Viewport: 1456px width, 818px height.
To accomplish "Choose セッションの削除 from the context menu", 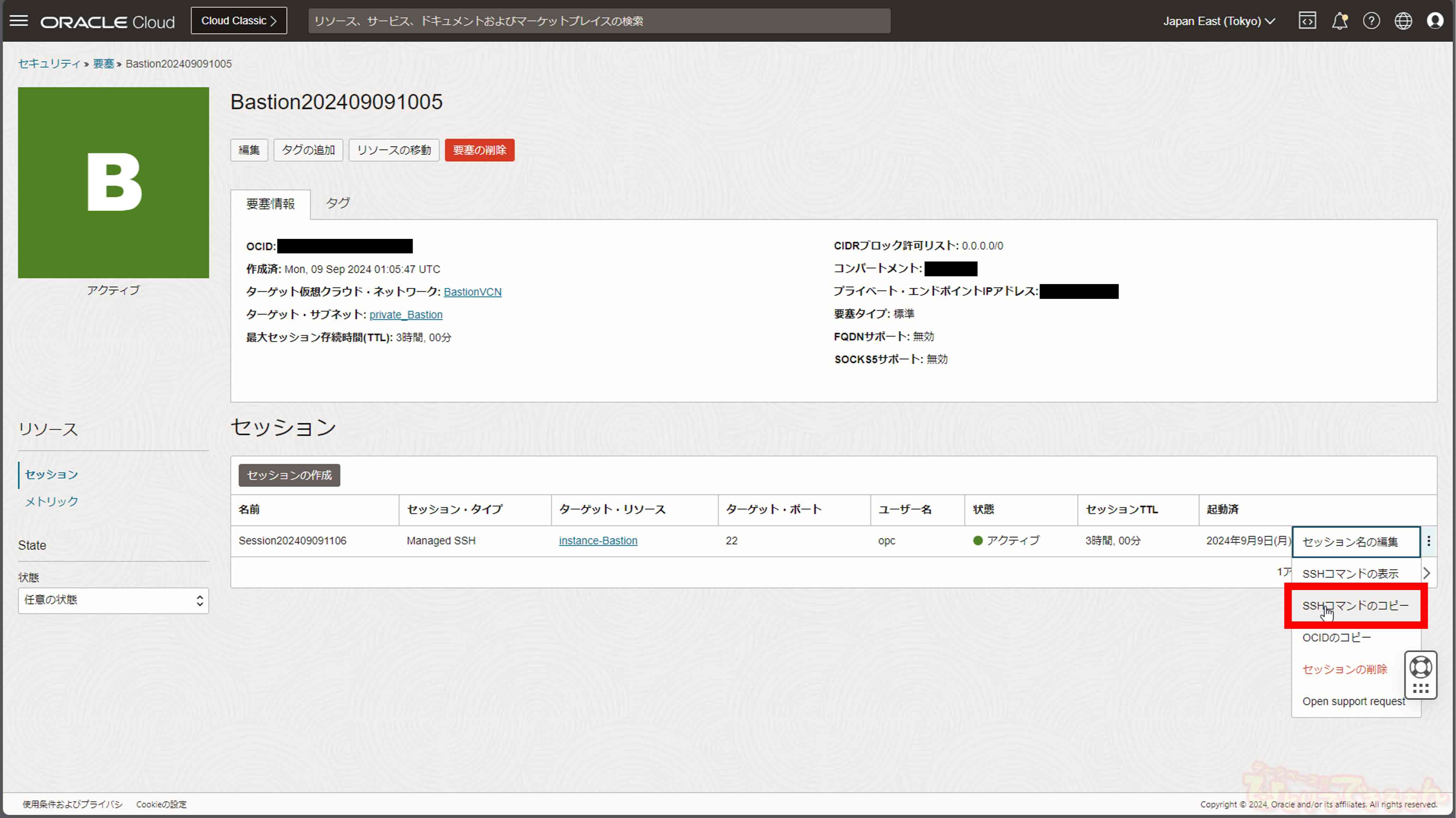I will point(1345,669).
